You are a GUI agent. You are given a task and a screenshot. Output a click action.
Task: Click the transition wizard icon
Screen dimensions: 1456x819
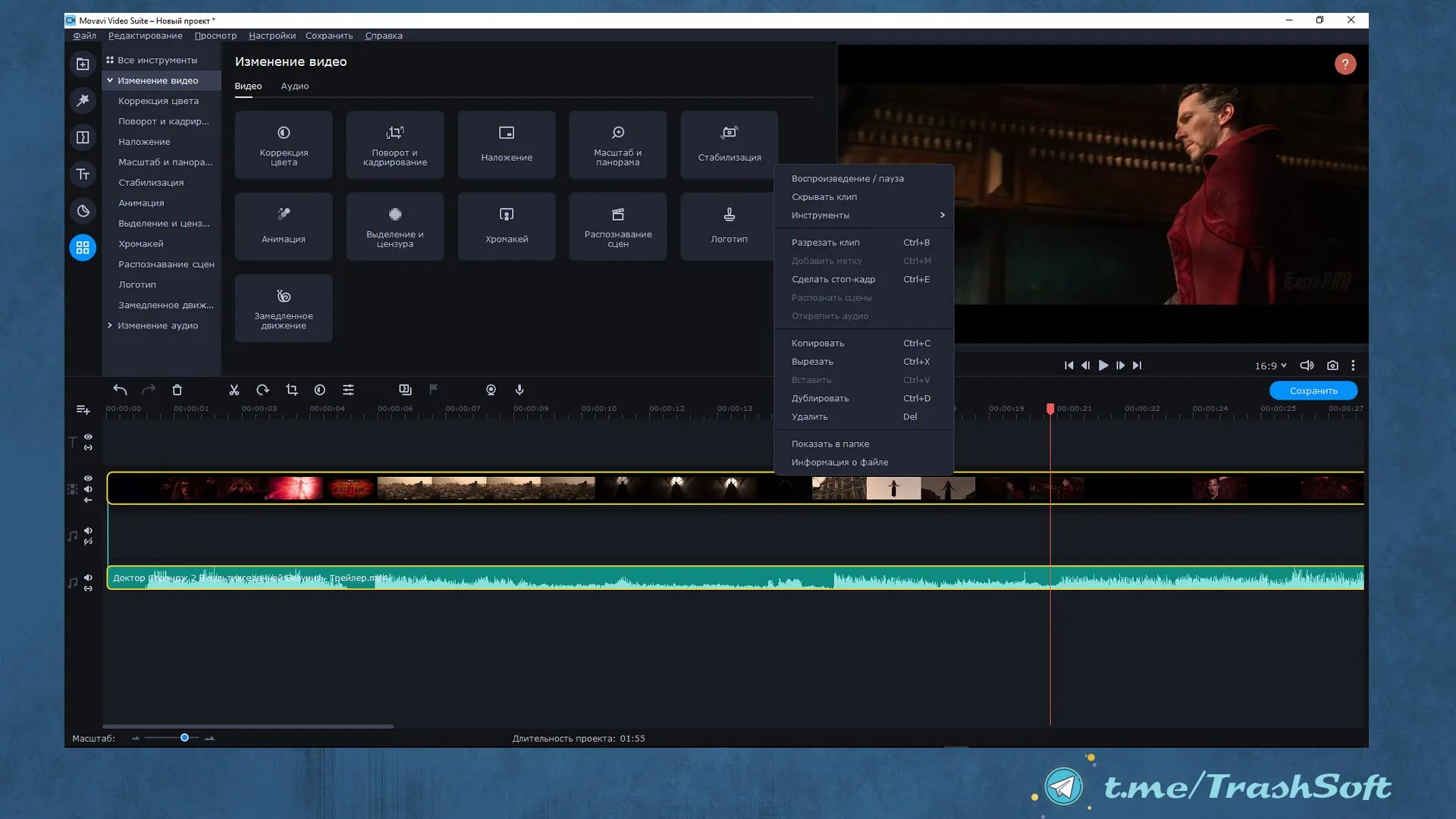[x=406, y=390]
